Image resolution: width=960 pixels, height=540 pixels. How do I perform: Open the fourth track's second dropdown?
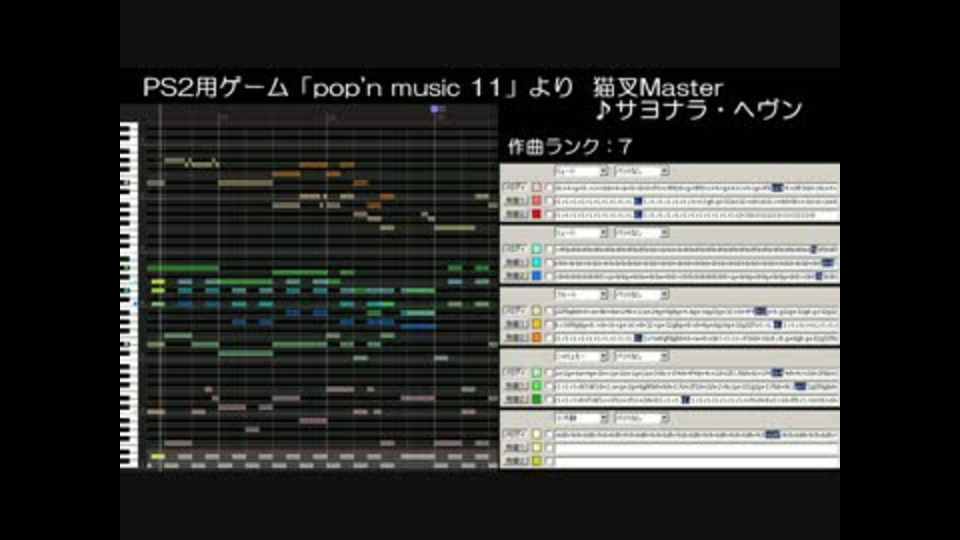tap(641, 356)
